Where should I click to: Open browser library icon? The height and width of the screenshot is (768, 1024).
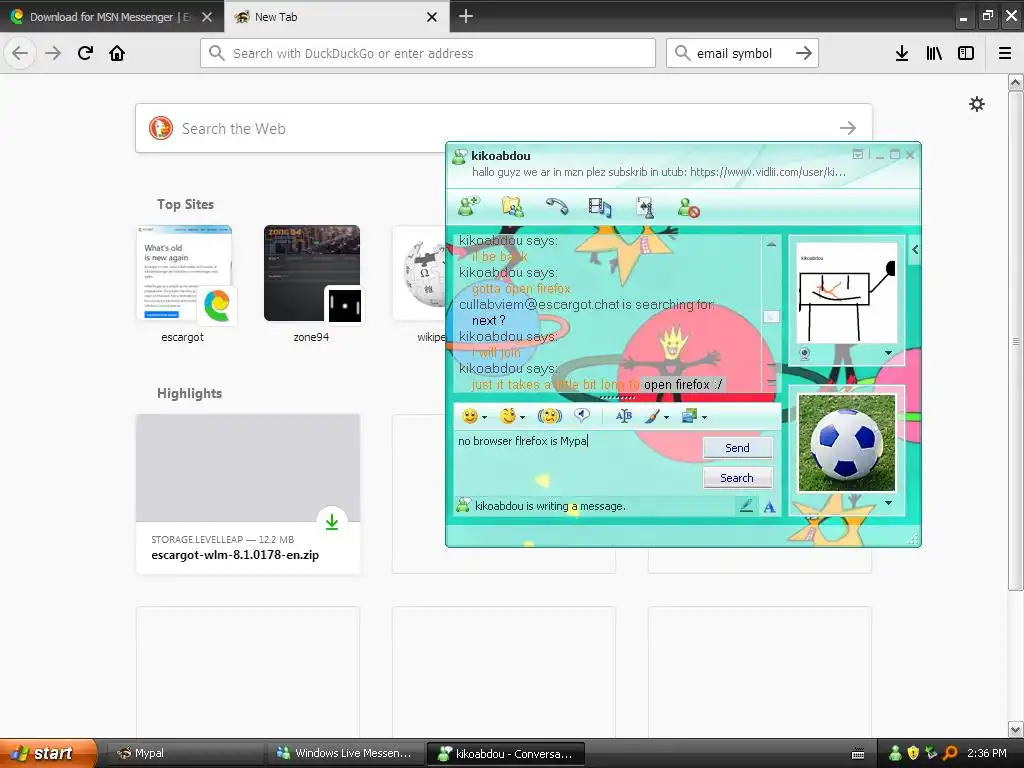tap(934, 53)
